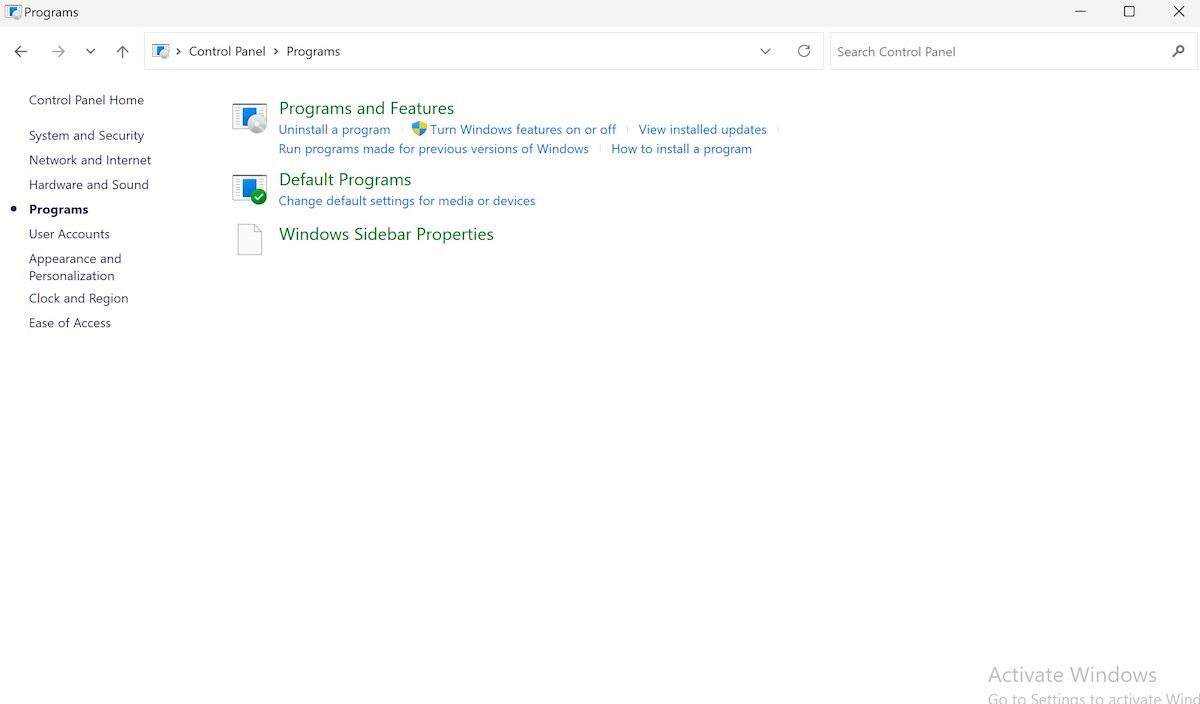The image size is (1200, 704).
Task: Click the Default Programs icon
Action: pyautogui.click(x=248, y=188)
